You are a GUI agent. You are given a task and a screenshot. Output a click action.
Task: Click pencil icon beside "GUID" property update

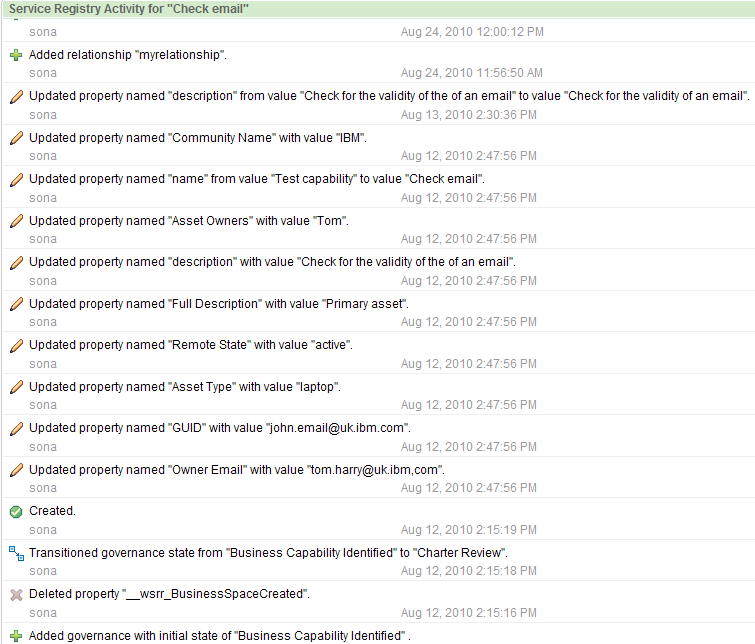coord(15,428)
